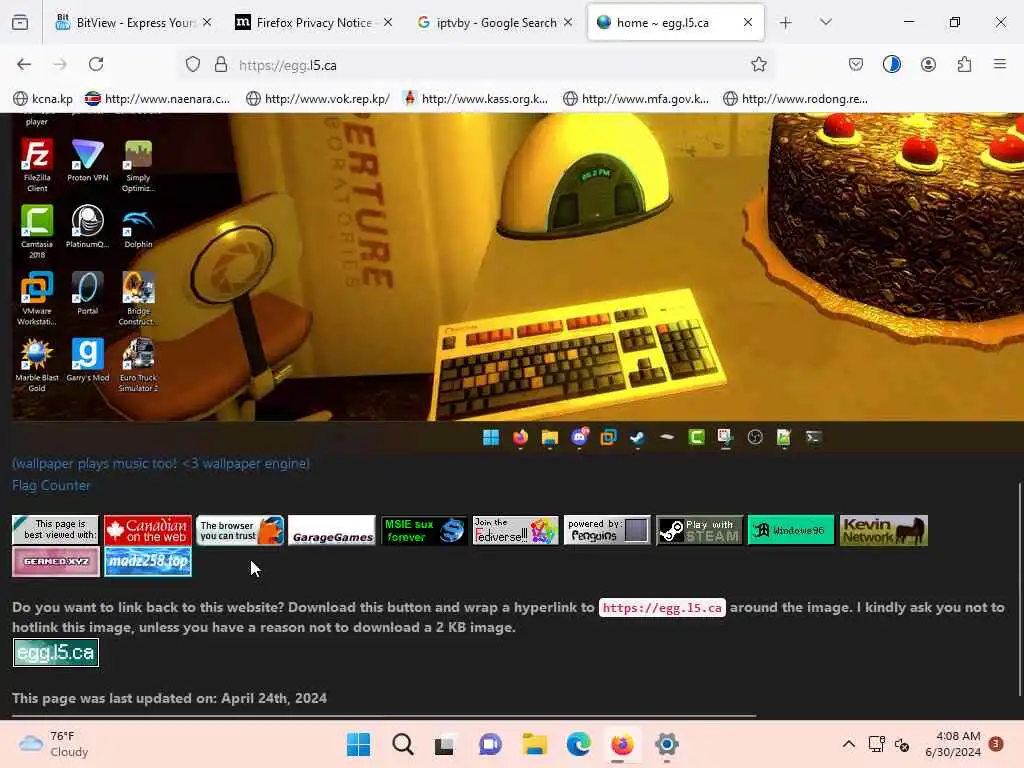Click the page vertical scrollbar
The width and height of the screenshot is (1024, 768).
(1019, 590)
